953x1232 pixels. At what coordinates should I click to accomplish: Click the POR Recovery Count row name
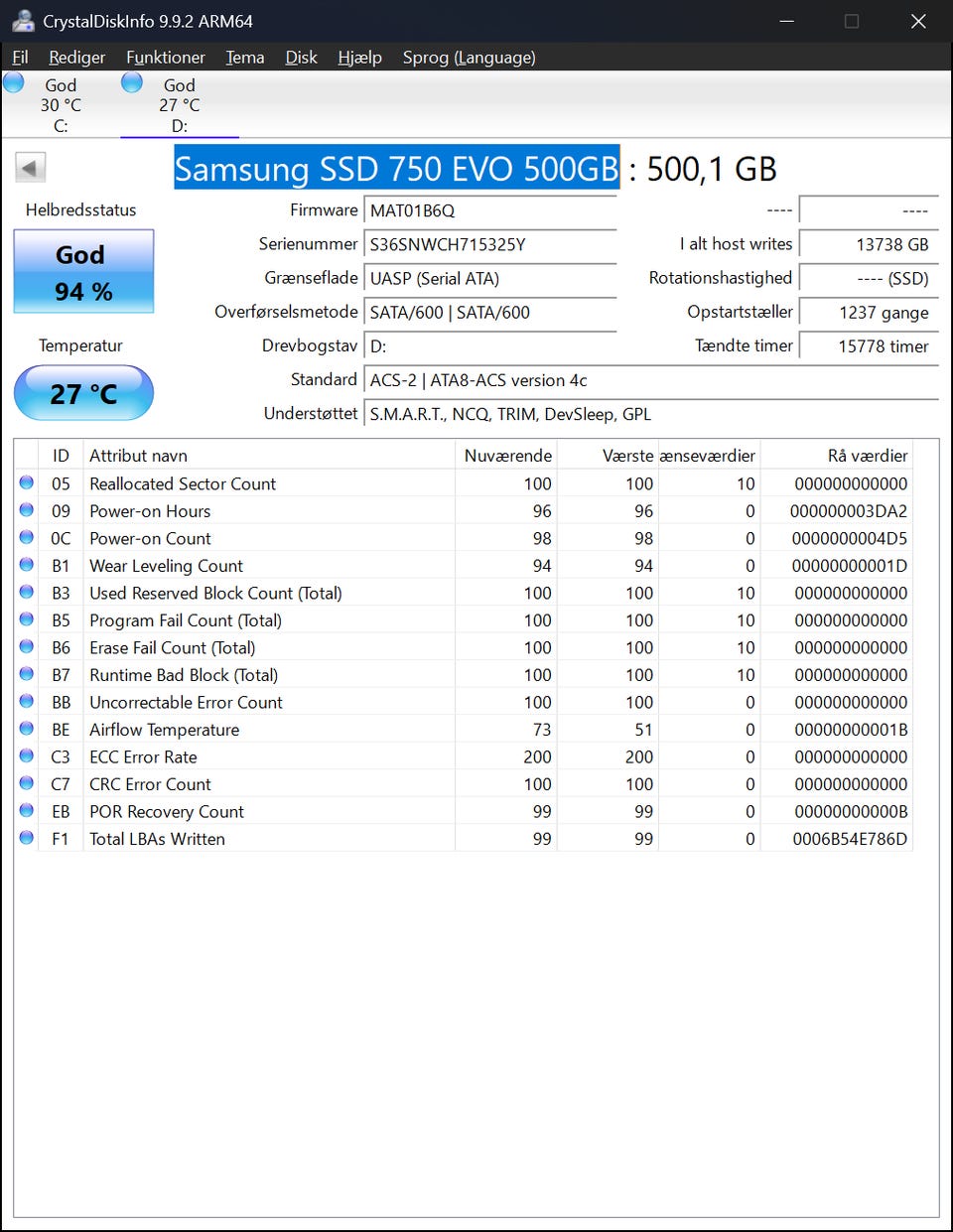[x=167, y=811]
